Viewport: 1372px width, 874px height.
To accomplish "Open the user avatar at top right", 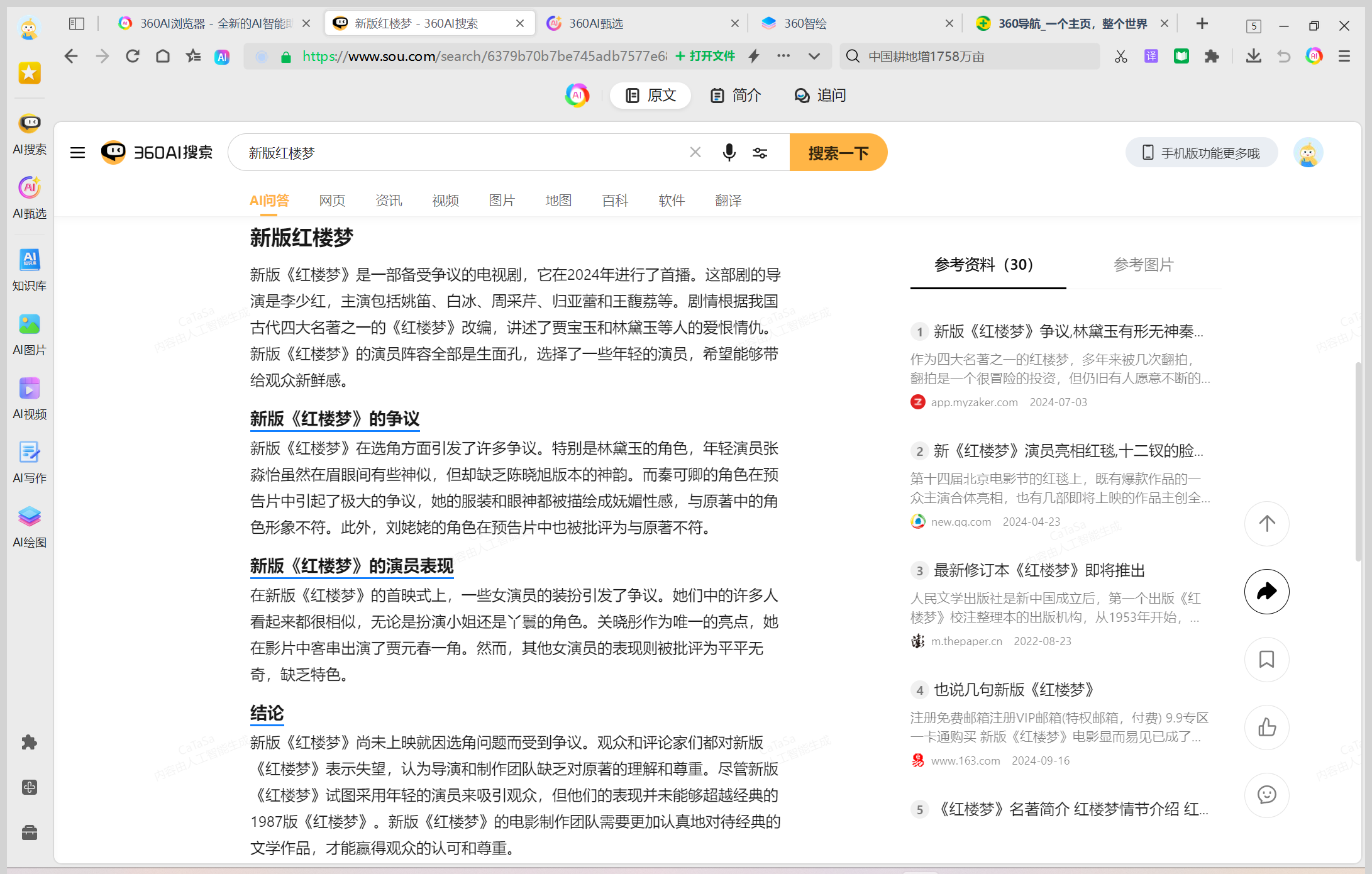I will click(1308, 153).
